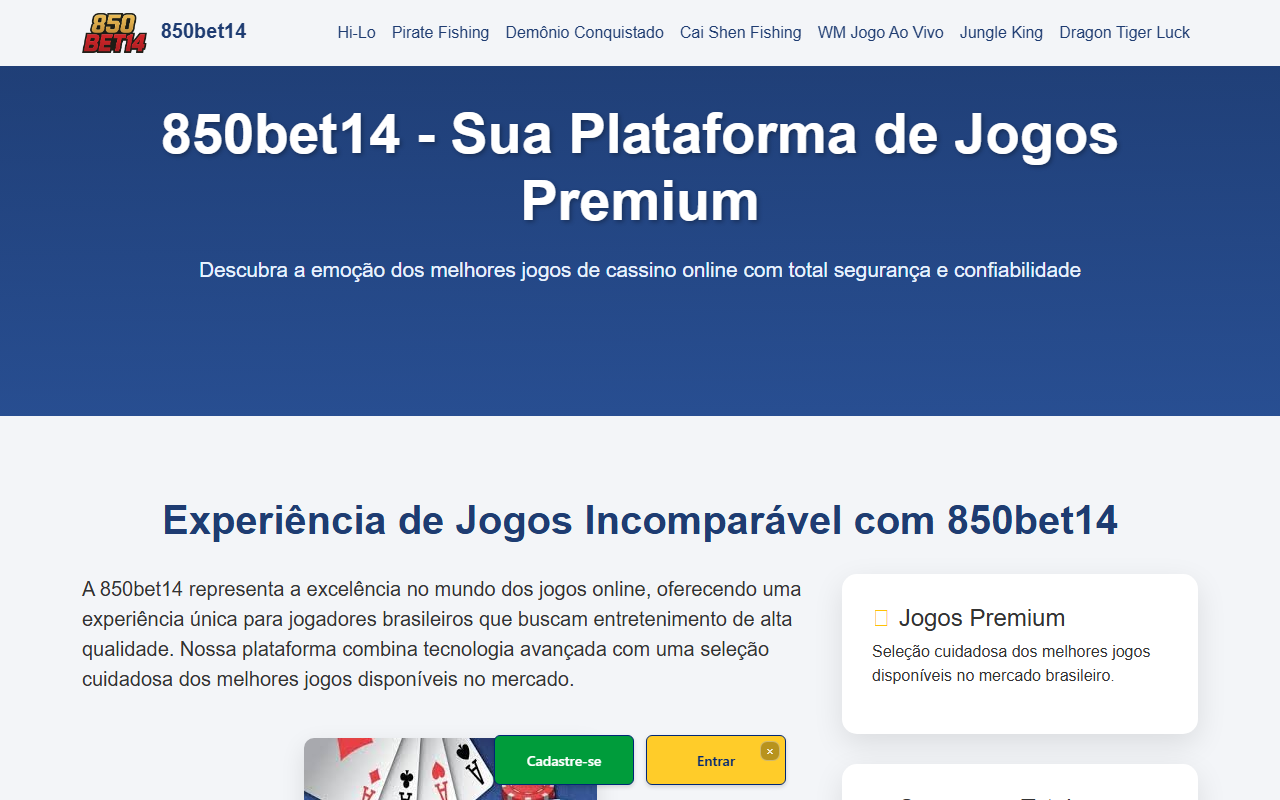Open the Hi-Lo menu item

click(356, 32)
